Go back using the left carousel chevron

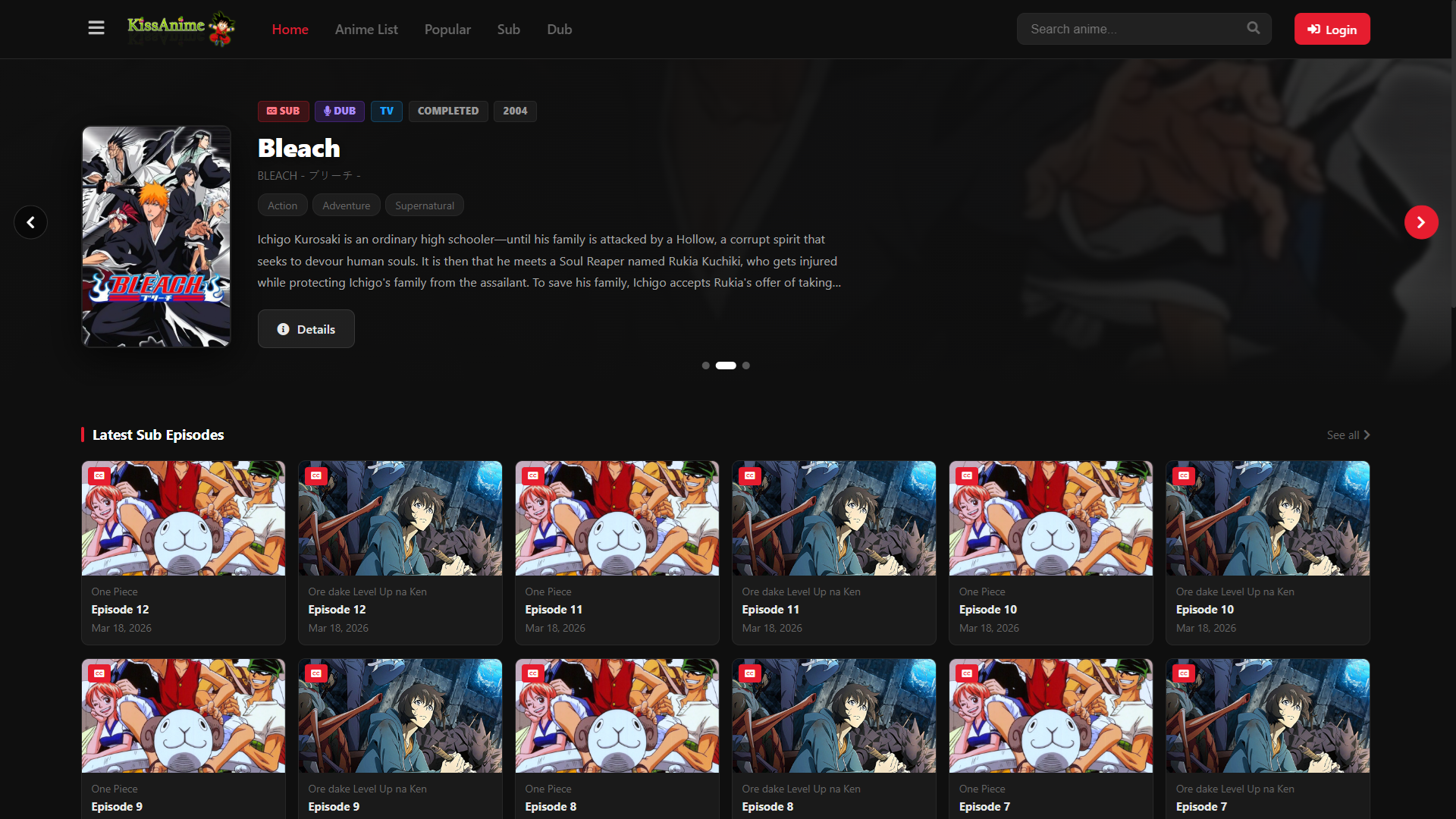[x=30, y=221]
